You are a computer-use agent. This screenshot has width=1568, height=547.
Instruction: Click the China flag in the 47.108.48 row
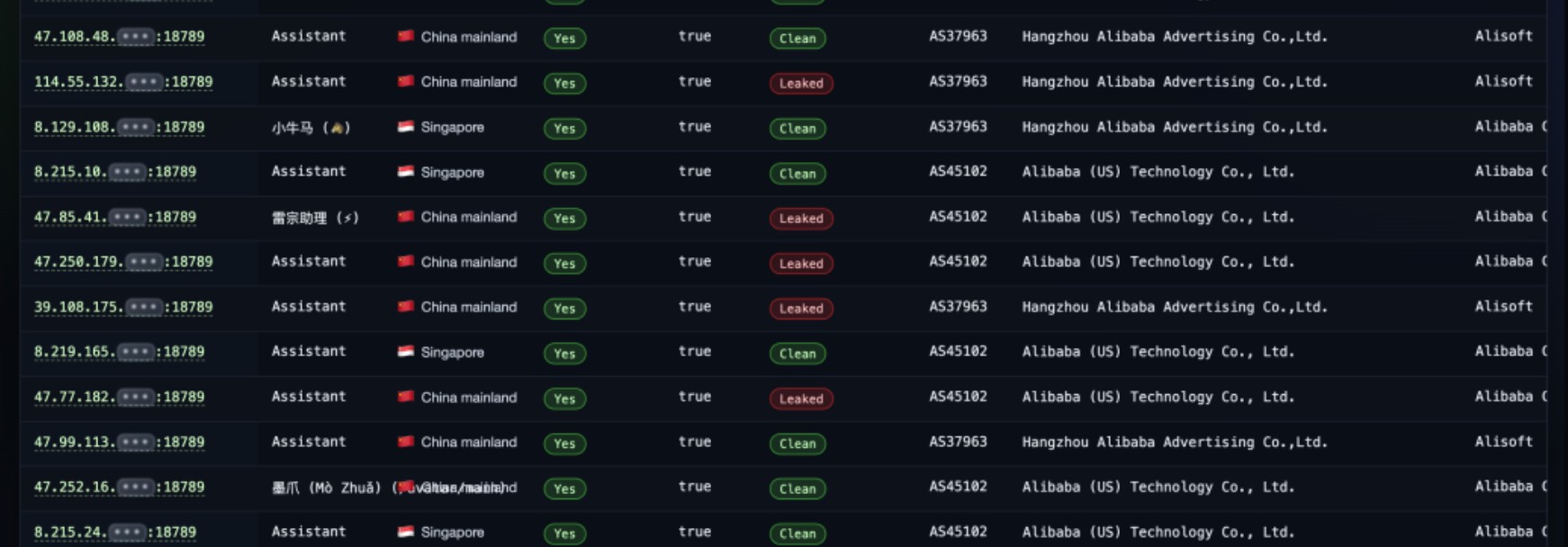tap(406, 36)
